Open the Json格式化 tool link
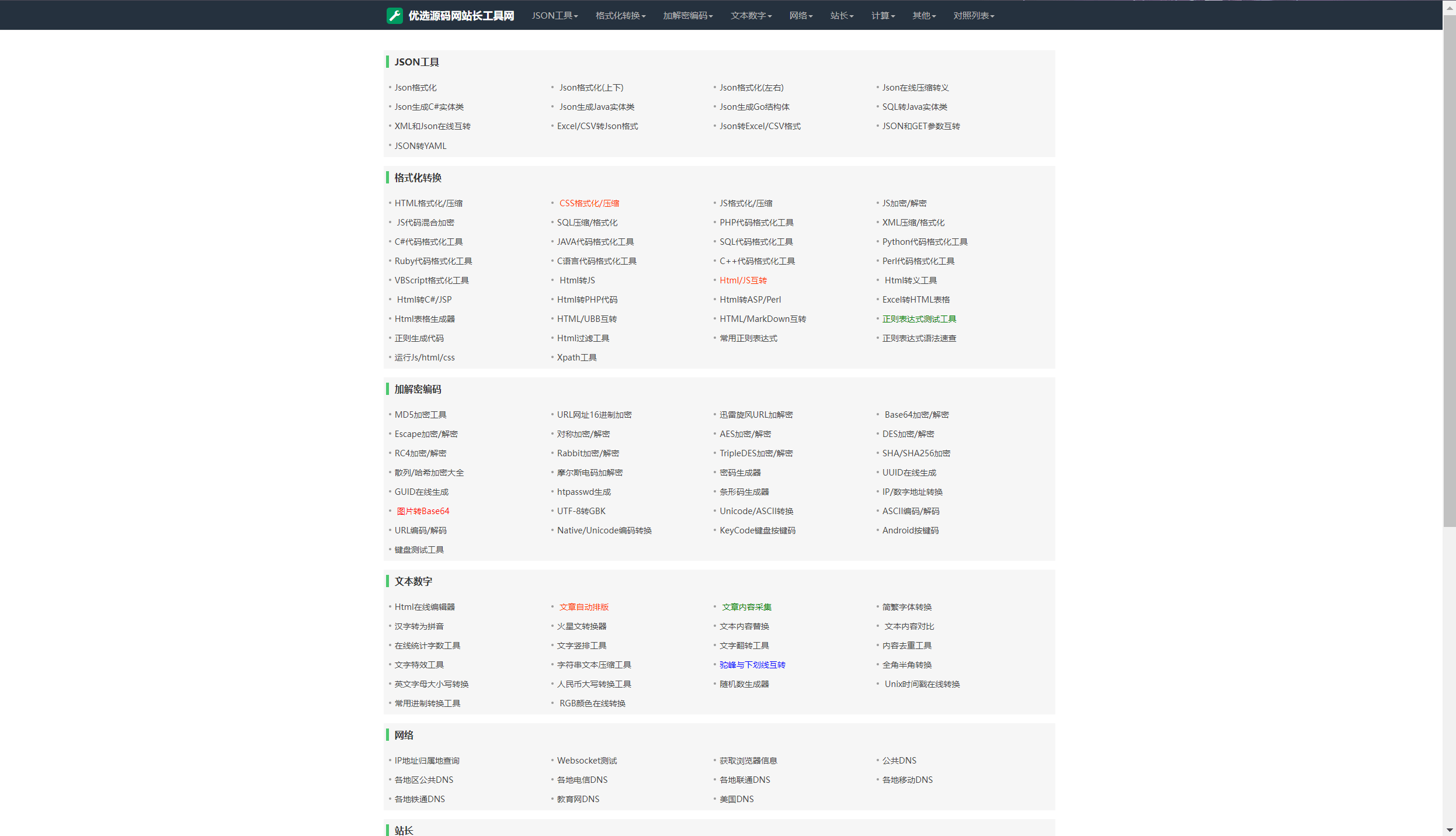 click(415, 88)
